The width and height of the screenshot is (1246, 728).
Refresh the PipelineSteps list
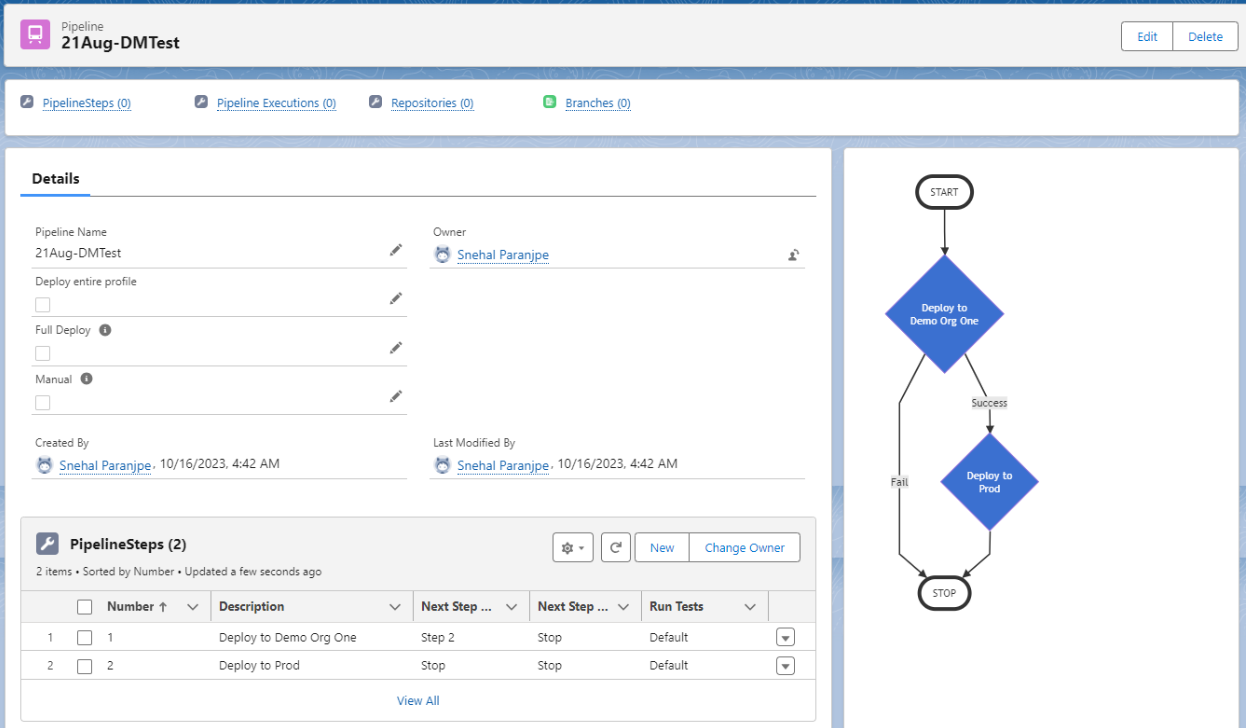616,547
